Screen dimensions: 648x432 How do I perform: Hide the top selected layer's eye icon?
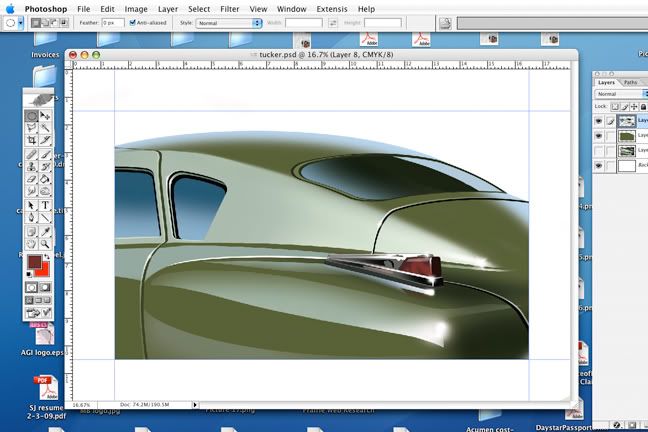pos(598,121)
